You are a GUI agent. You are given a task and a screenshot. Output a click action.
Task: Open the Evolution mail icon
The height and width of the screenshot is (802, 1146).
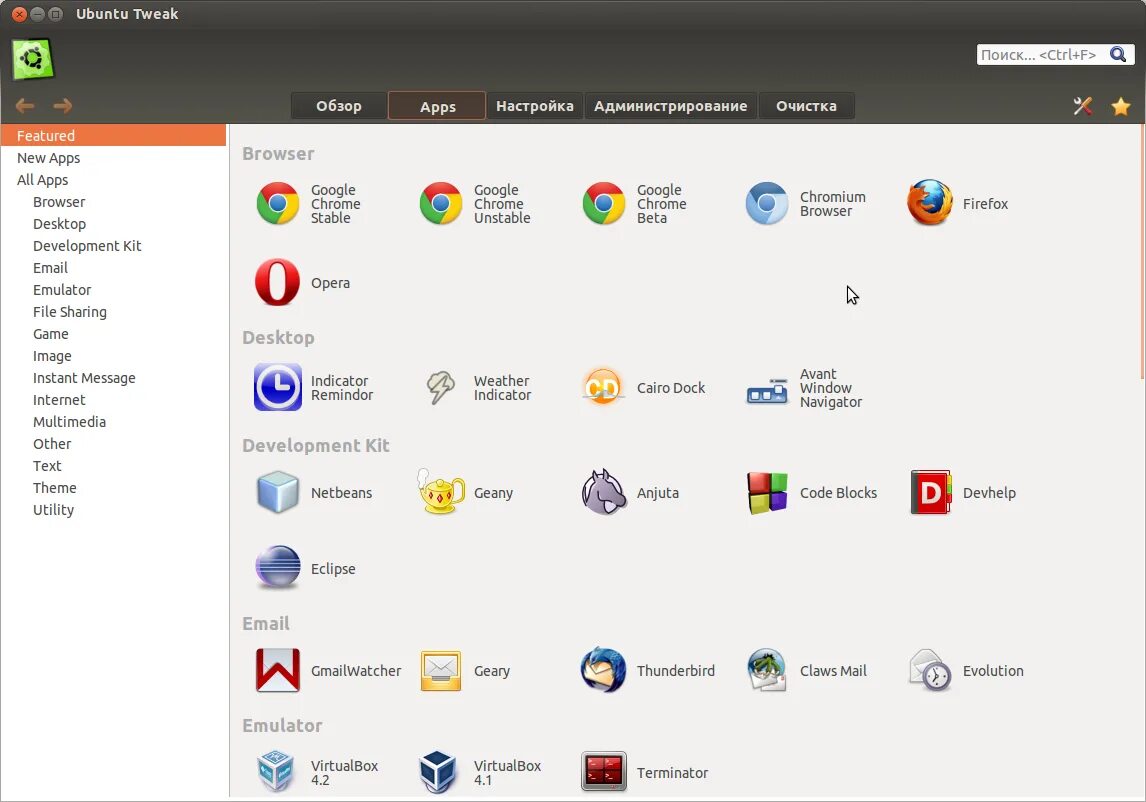pos(930,670)
